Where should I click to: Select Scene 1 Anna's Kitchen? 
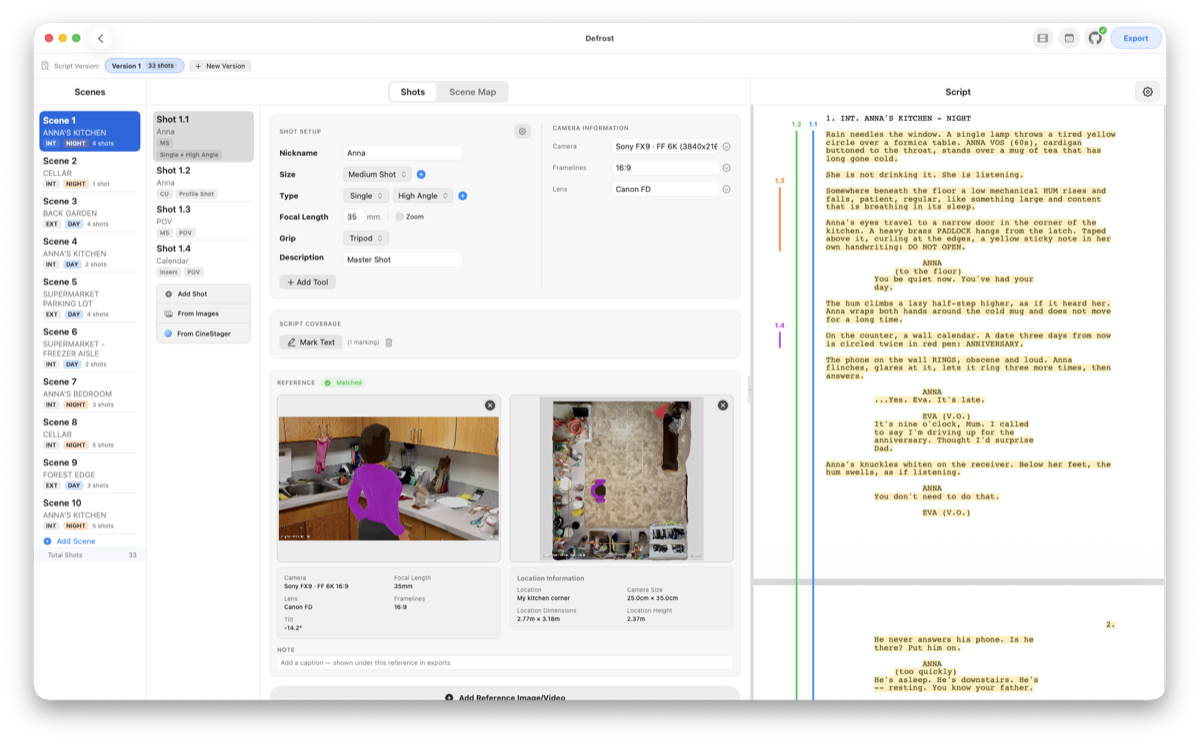coord(90,131)
